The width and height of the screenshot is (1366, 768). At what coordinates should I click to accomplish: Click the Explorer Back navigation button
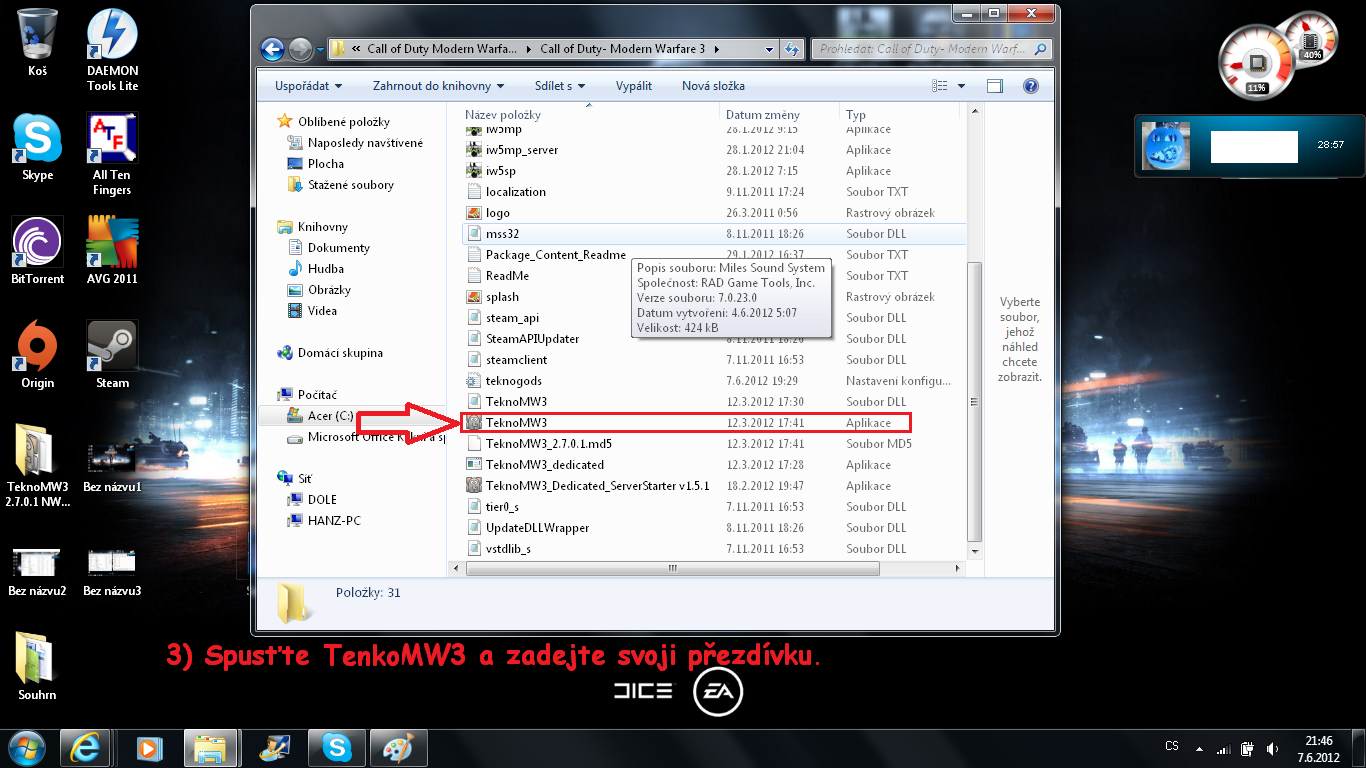coord(272,49)
